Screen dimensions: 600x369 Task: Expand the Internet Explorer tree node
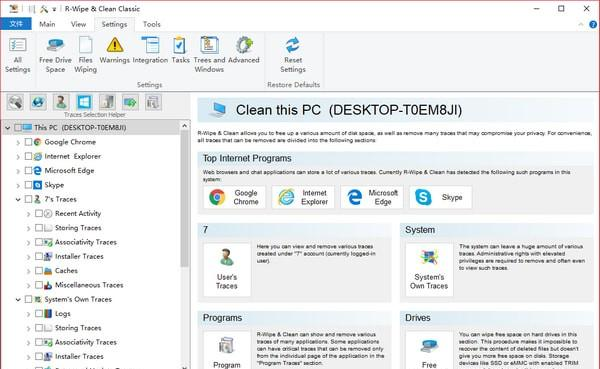coord(18,157)
